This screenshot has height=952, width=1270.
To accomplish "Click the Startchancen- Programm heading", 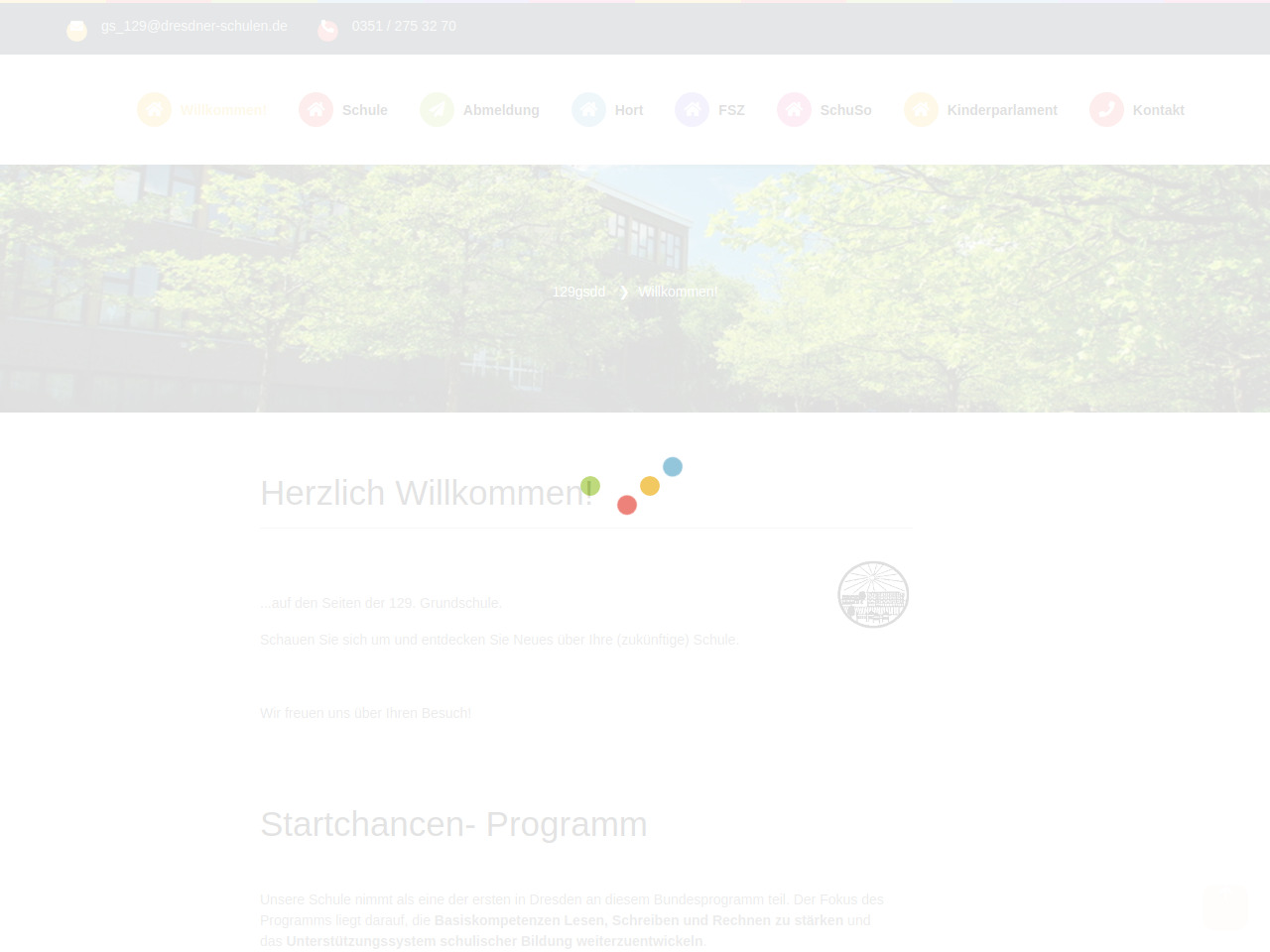I will pyautogui.click(x=453, y=824).
